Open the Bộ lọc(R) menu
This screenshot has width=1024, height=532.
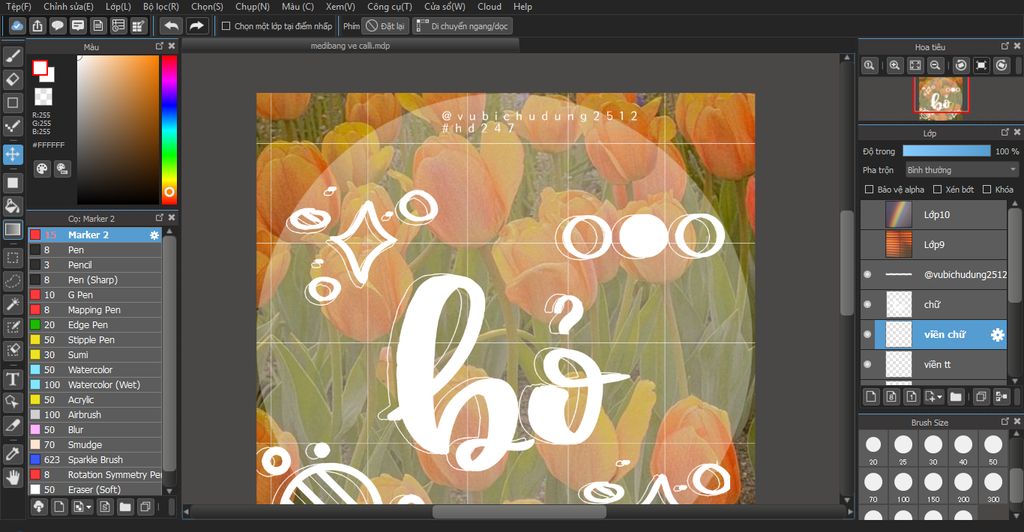click(x=161, y=7)
